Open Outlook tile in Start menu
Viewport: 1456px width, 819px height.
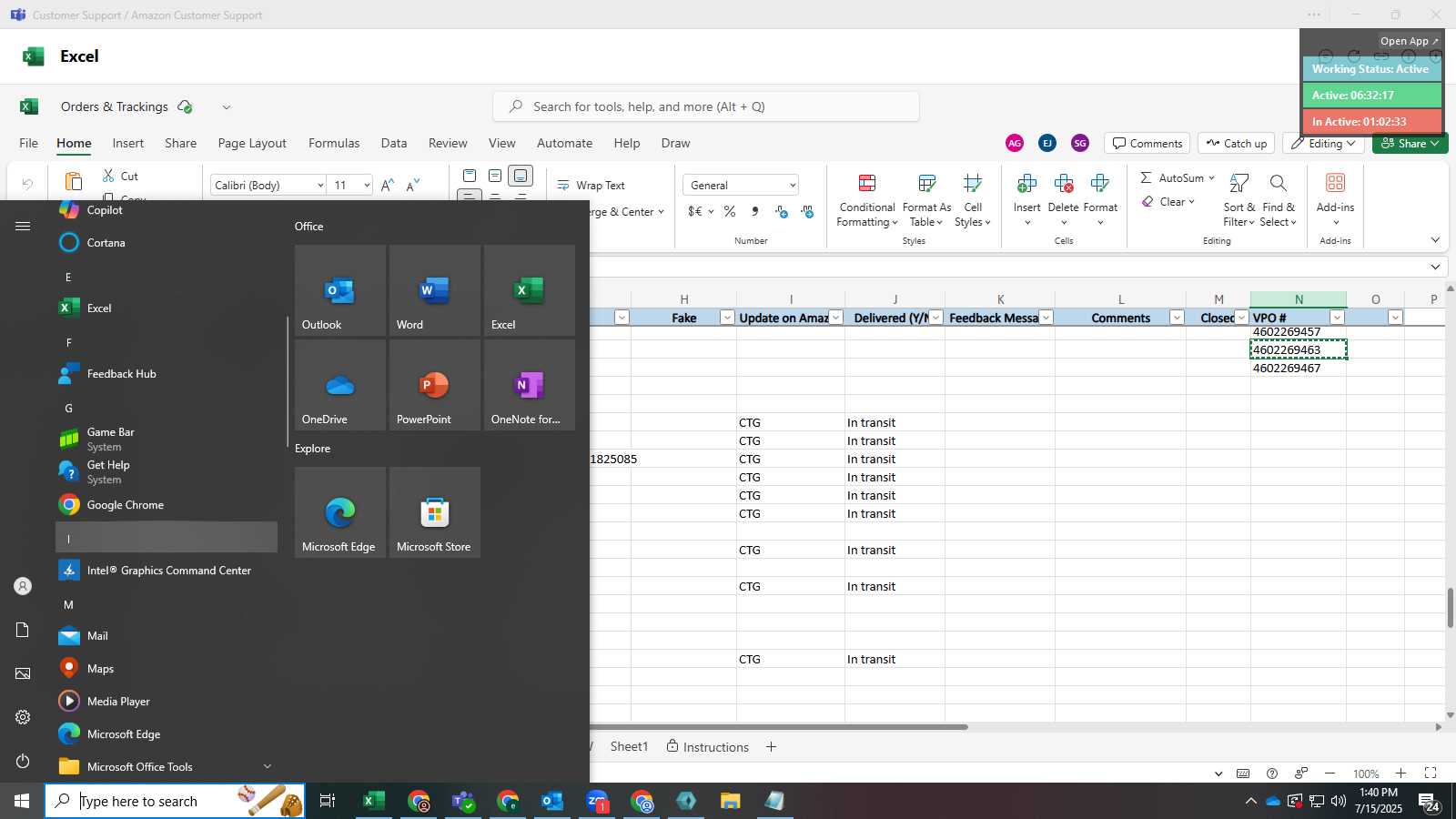coord(340,290)
